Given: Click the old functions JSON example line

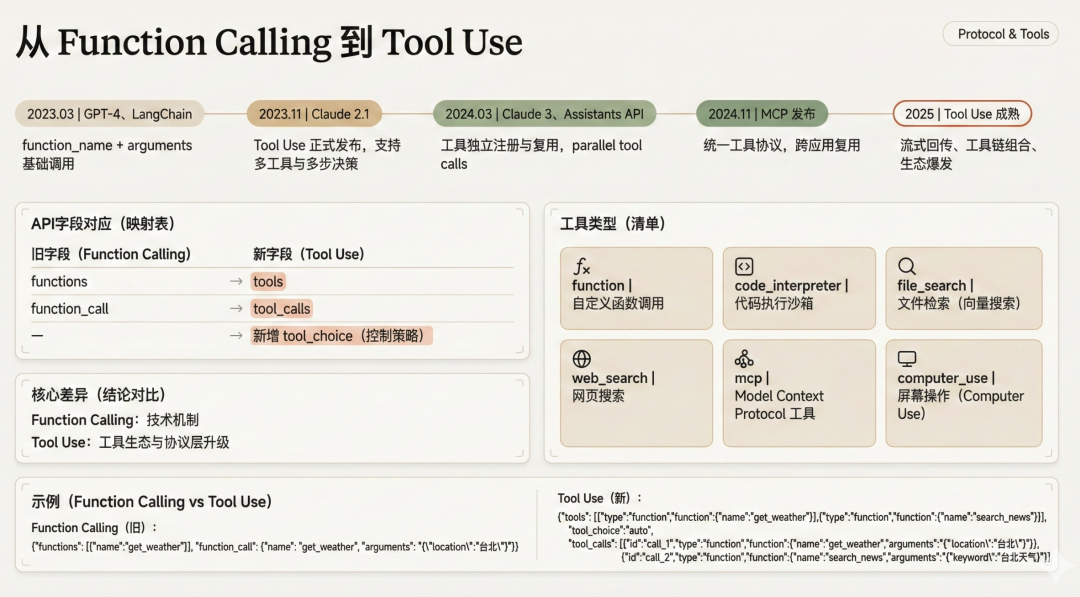Looking at the screenshot, I should tap(275, 547).
